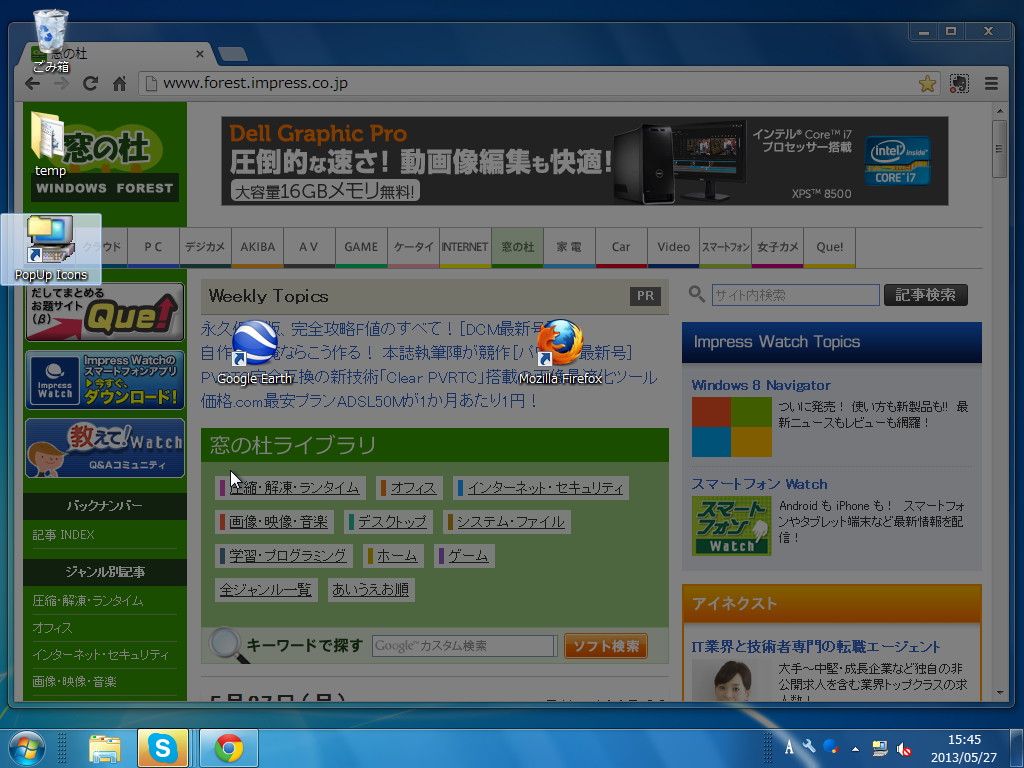Image resolution: width=1024 pixels, height=768 pixels.
Task: Unmute the system volume in the tray
Action: (905, 747)
